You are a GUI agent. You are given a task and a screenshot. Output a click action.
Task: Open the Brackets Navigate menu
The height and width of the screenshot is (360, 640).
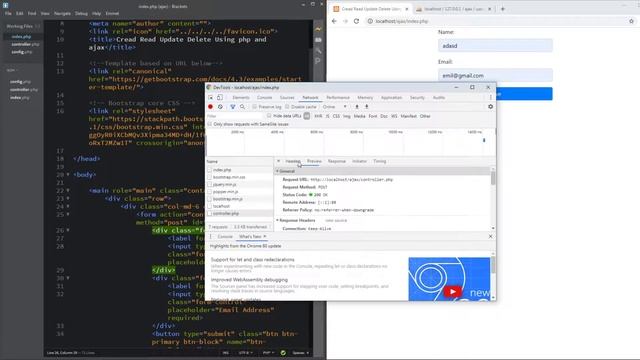click(x=62, y=13)
